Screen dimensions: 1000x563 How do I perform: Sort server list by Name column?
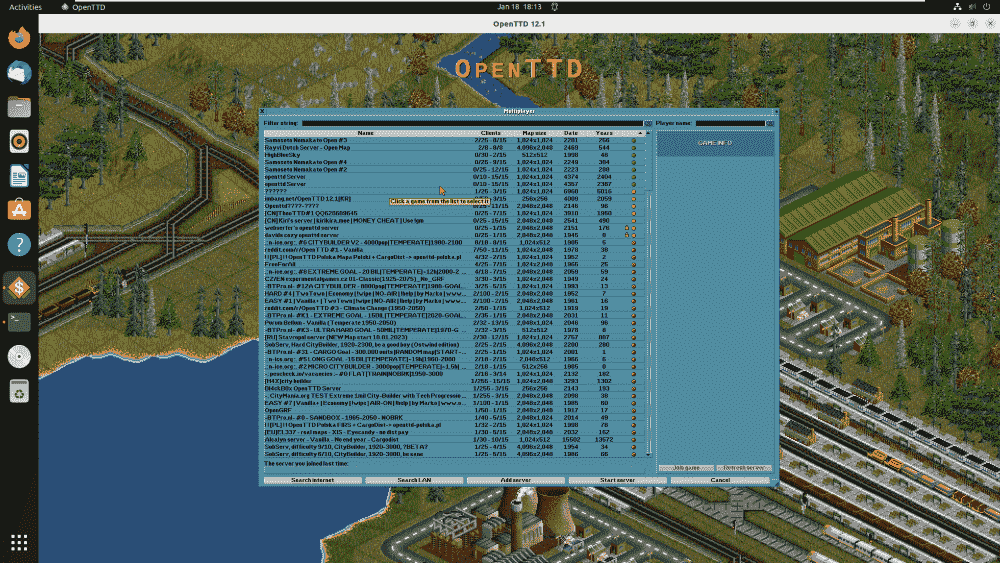(x=365, y=133)
